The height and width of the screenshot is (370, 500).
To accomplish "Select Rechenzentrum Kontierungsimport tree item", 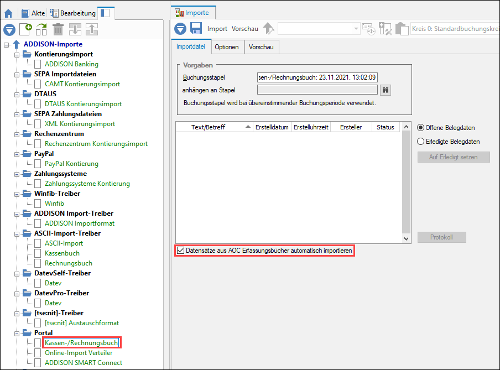I will [x=96, y=144].
